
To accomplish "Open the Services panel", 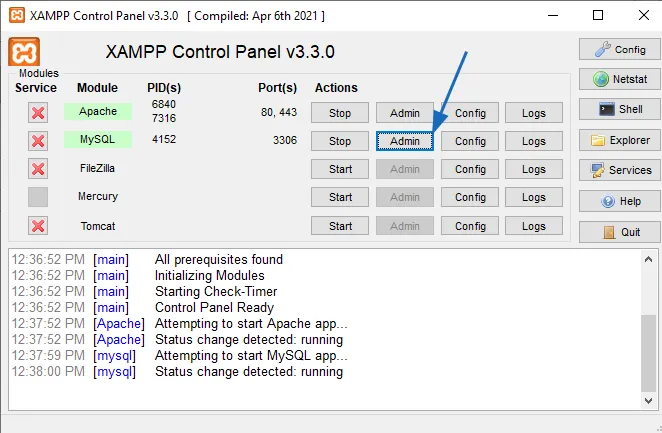I will tap(619, 170).
